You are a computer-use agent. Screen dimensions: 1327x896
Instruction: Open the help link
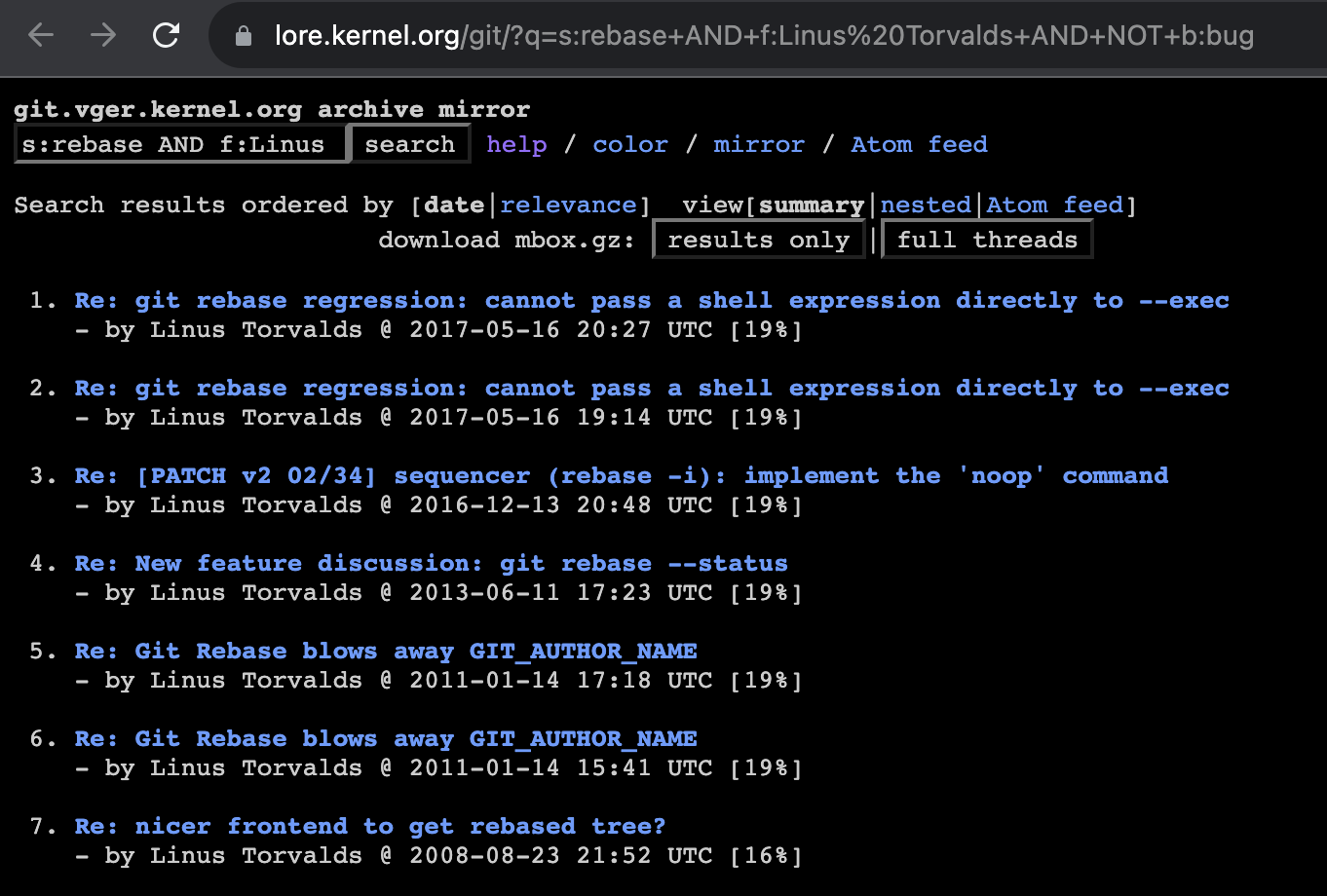click(516, 144)
